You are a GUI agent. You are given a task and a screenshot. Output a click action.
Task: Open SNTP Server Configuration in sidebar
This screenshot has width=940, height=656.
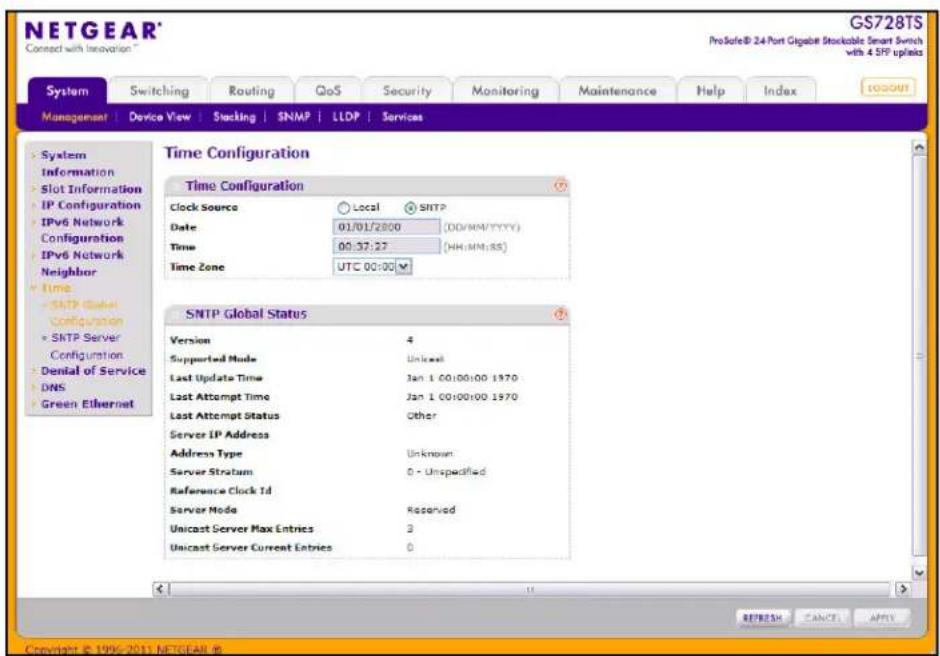[x=86, y=346]
